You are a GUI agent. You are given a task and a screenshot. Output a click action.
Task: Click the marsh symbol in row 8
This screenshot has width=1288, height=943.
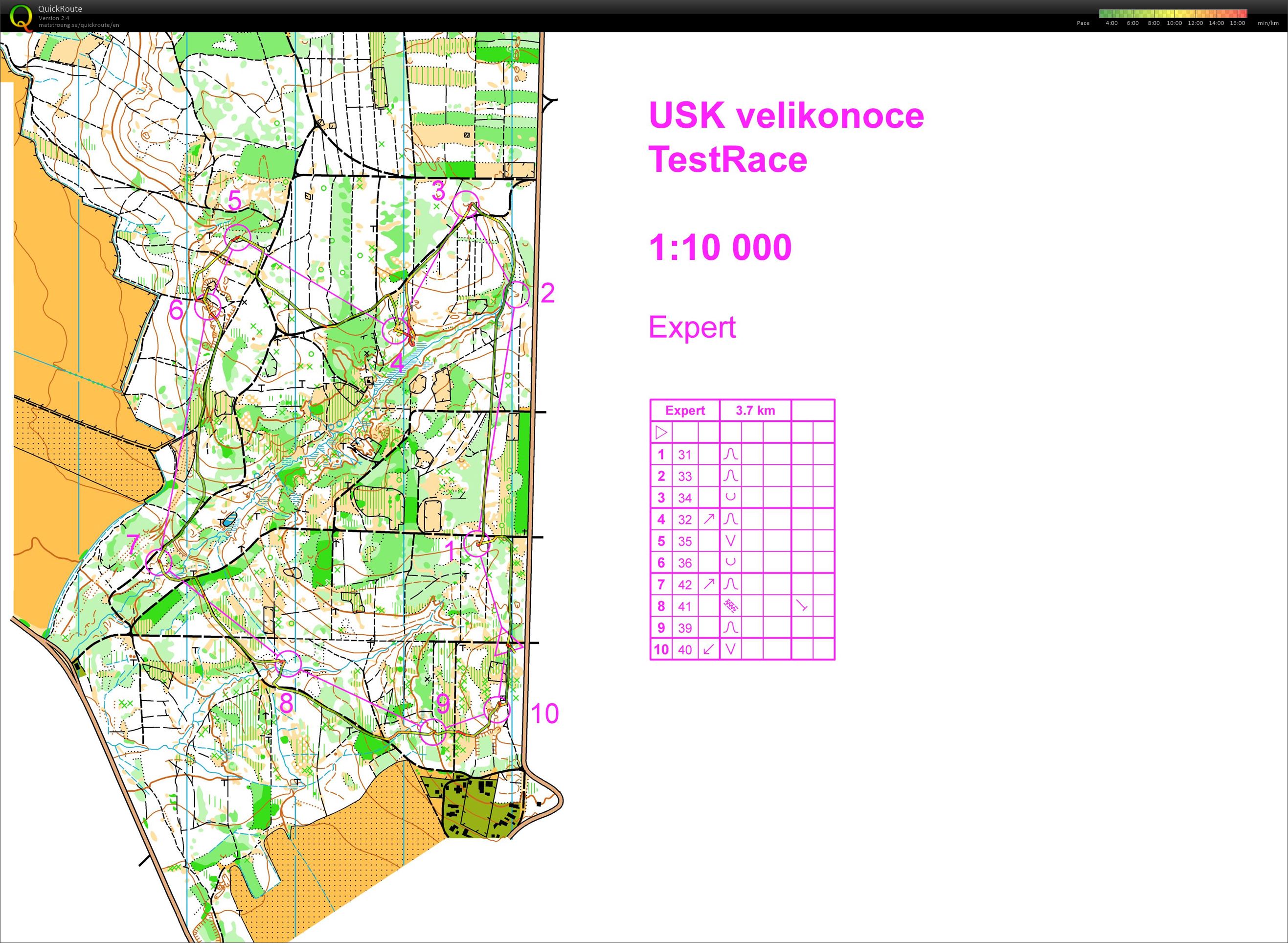point(730,606)
